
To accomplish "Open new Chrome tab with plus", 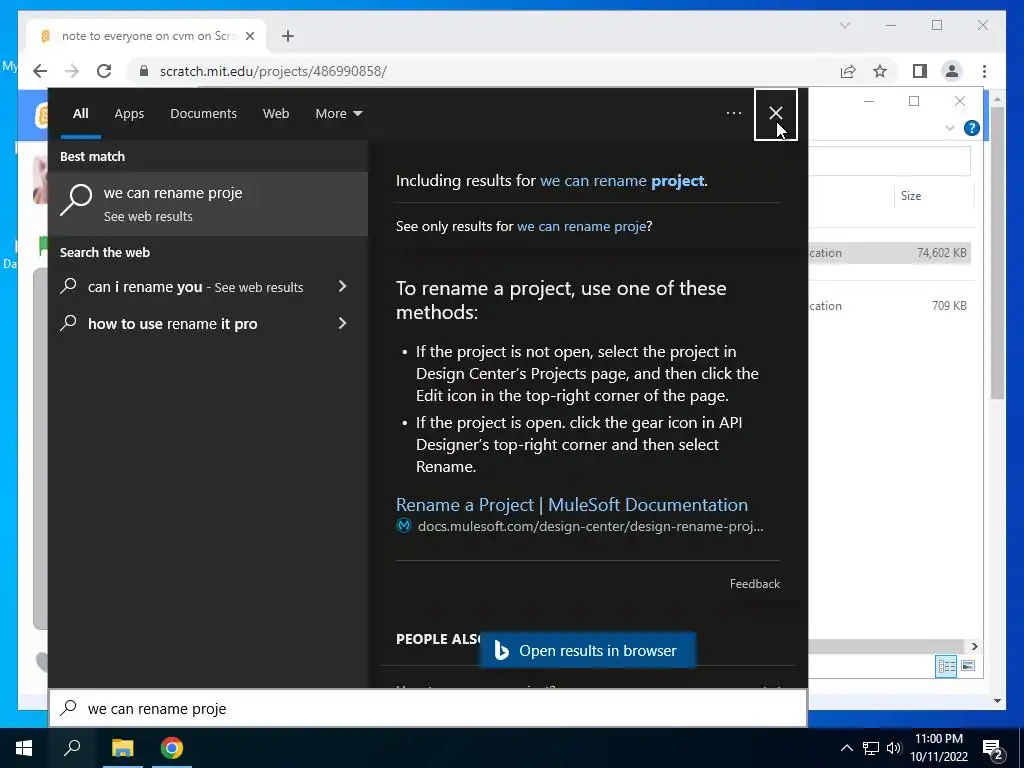I will tap(287, 36).
